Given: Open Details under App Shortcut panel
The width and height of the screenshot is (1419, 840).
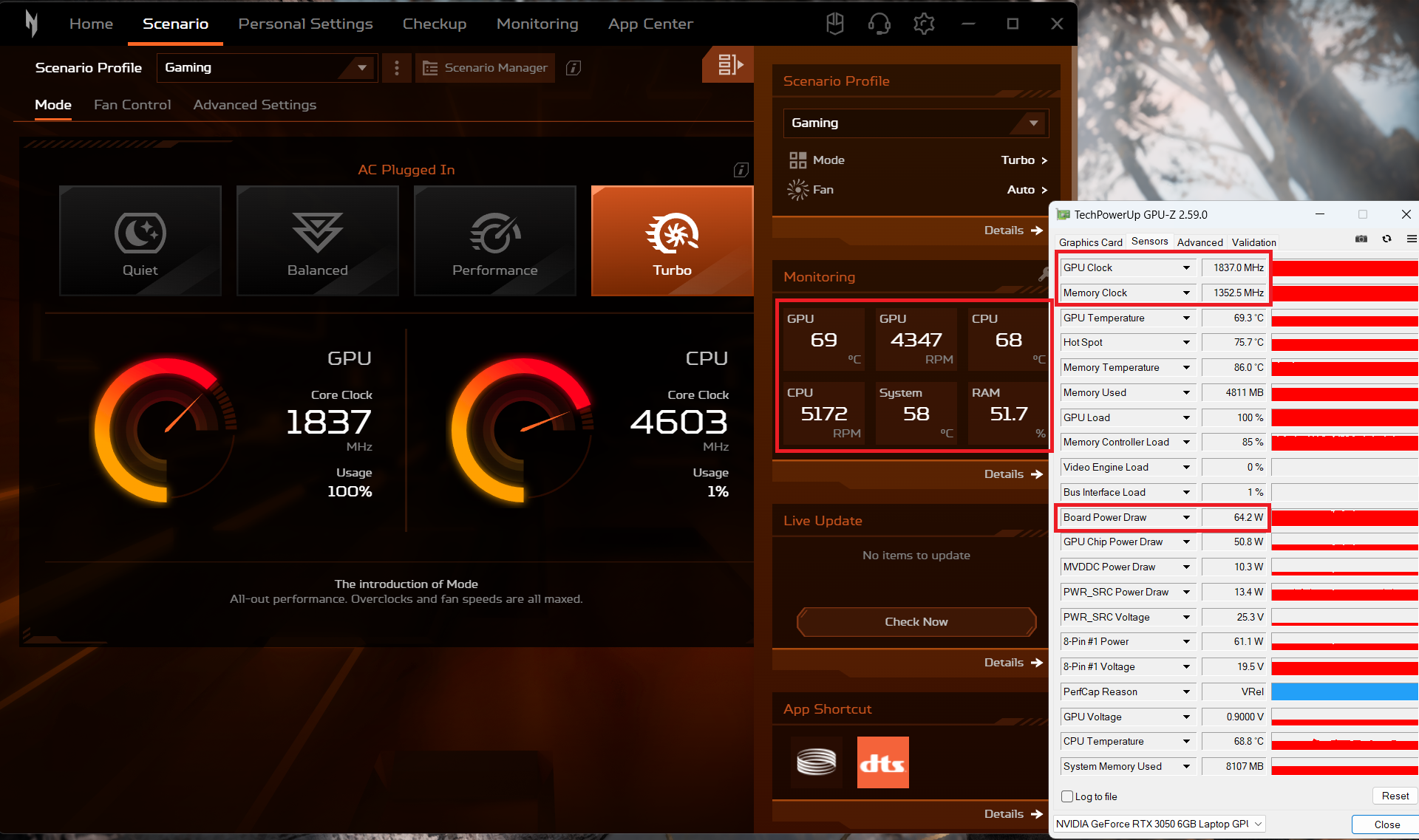Looking at the screenshot, I should (1013, 814).
